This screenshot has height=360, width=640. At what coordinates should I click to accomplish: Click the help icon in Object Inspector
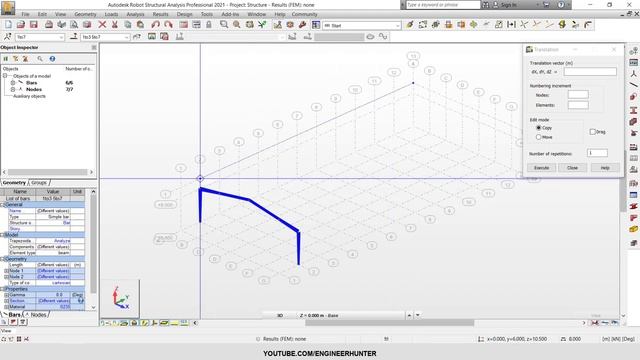point(52,59)
